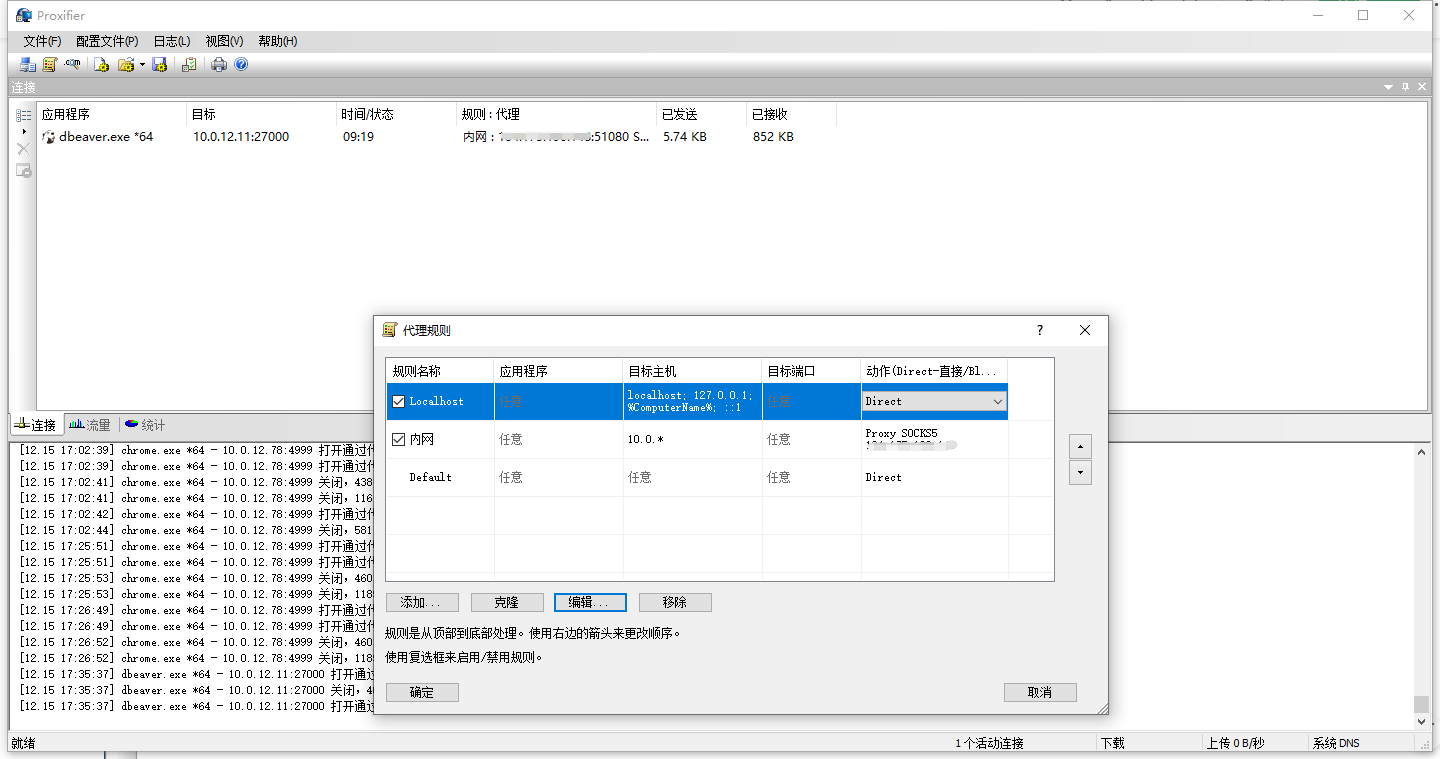
Task: Click the blue Help question mark icon
Action: tap(241, 64)
